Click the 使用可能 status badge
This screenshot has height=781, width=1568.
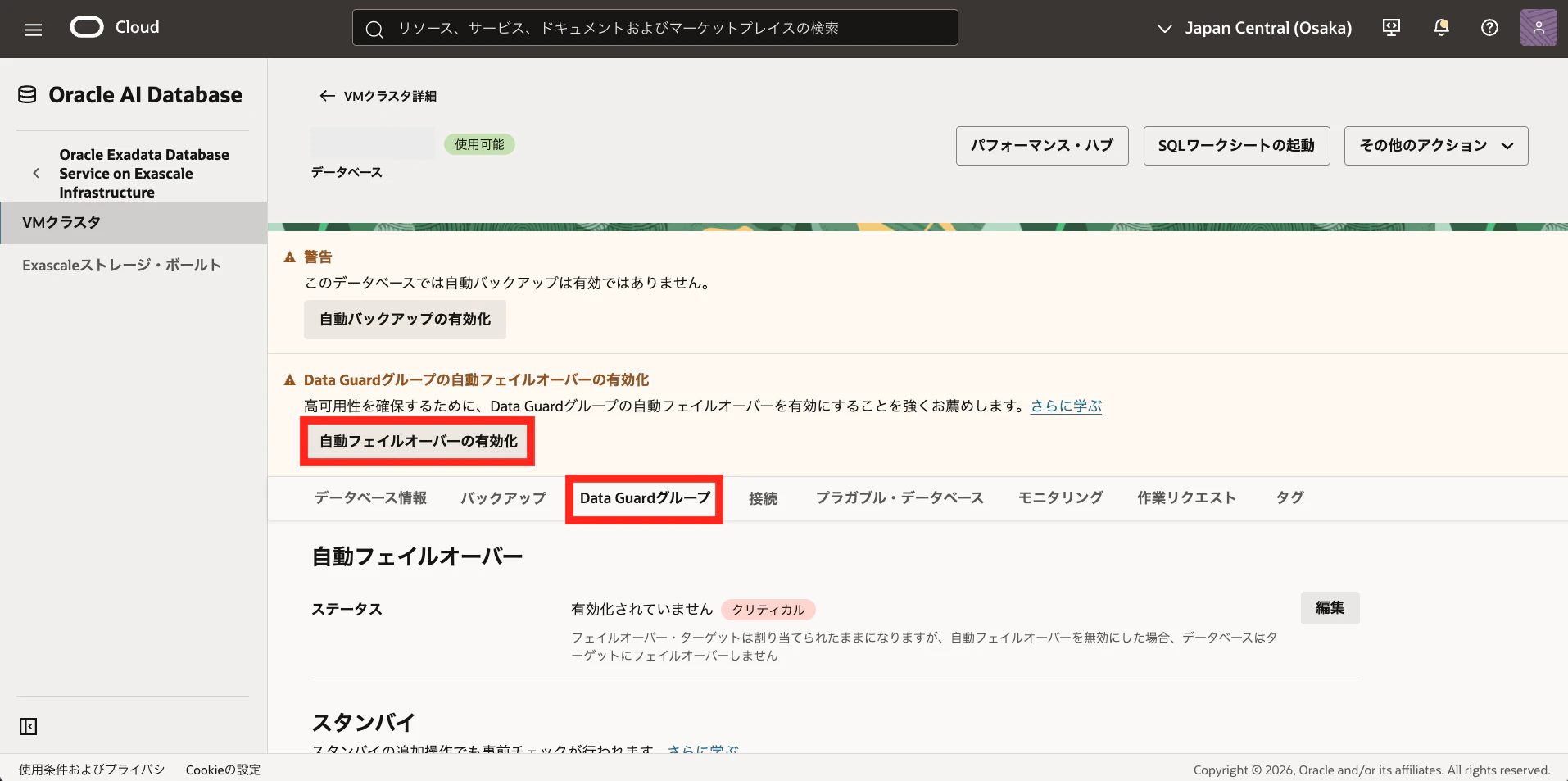coord(479,145)
